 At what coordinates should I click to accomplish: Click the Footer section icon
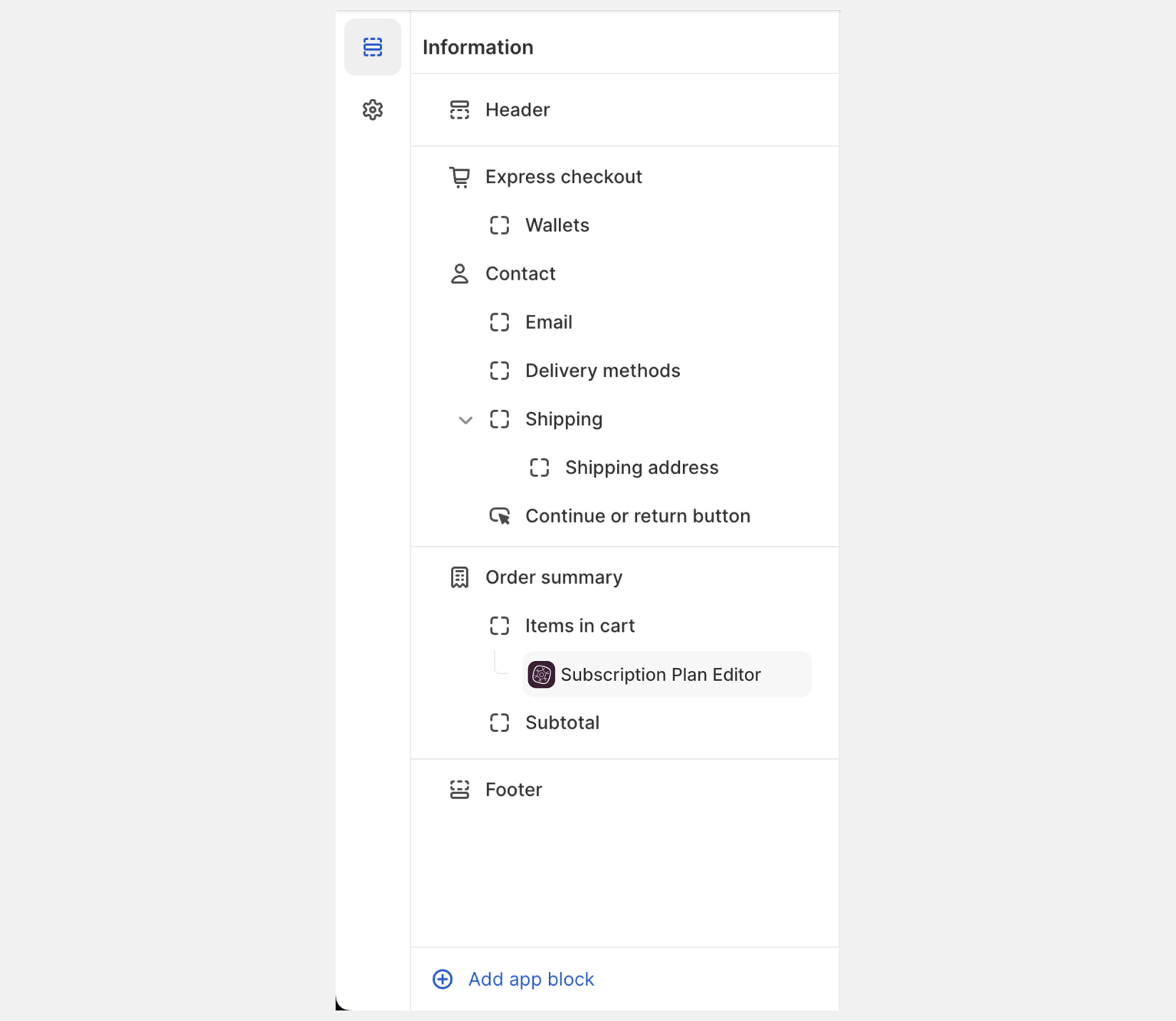(x=459, y=790)
